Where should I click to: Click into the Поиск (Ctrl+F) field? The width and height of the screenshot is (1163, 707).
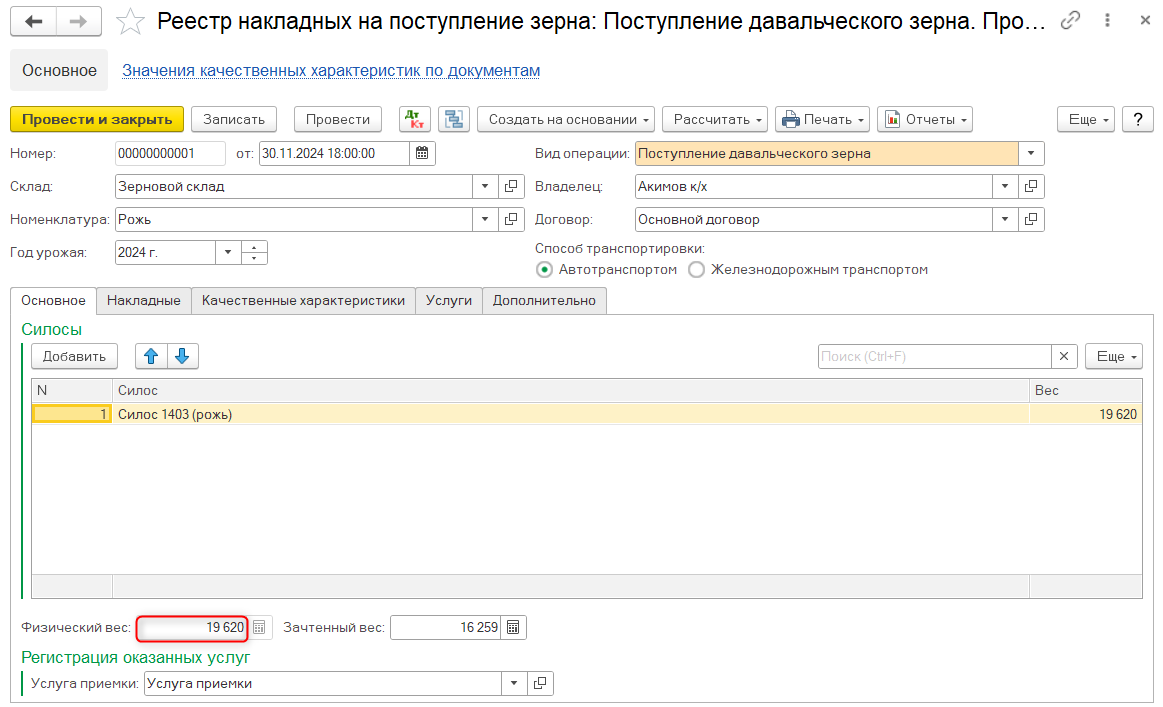pos(935,356)
